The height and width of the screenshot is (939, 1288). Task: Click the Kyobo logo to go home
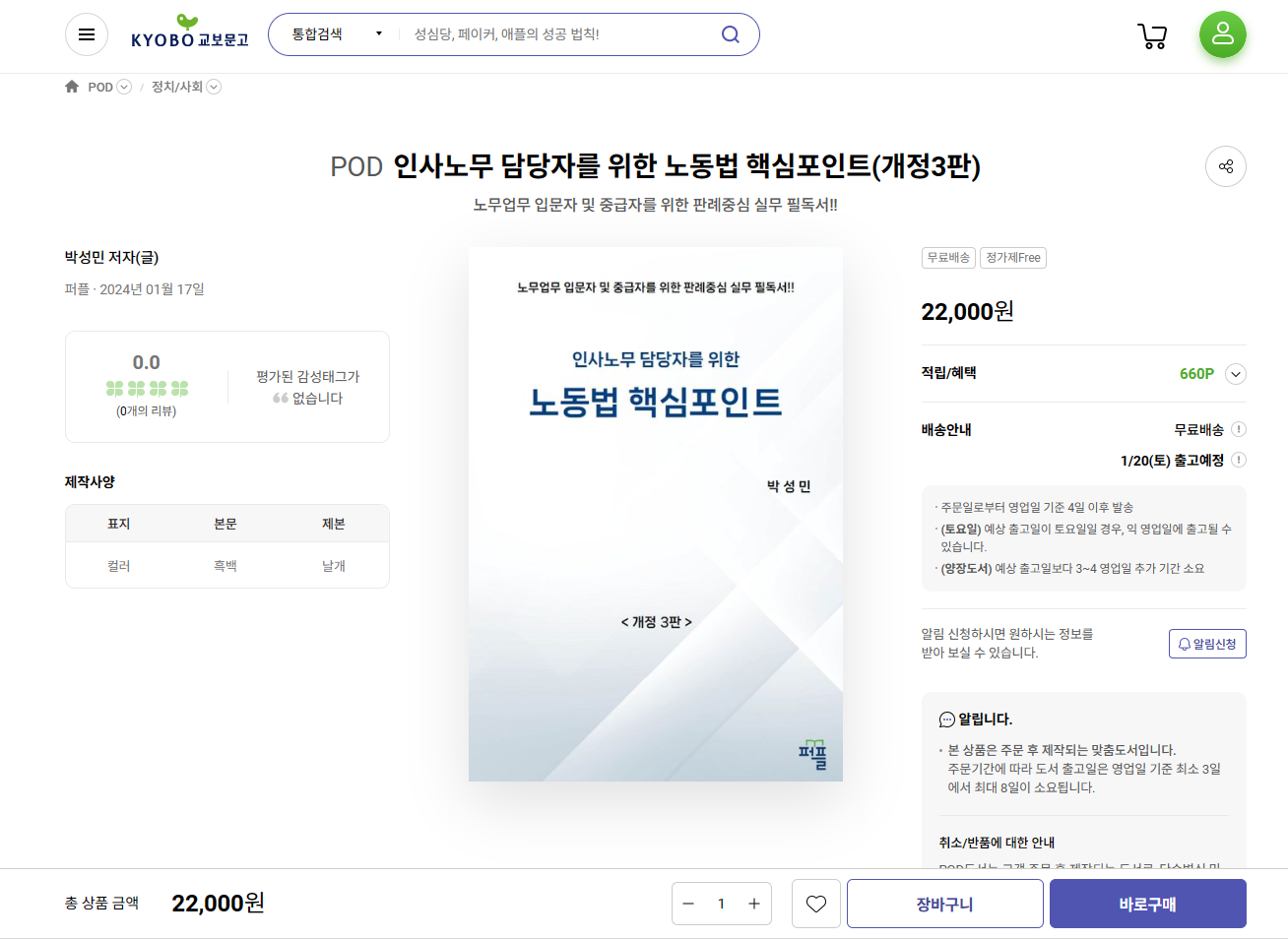point(189,33)
